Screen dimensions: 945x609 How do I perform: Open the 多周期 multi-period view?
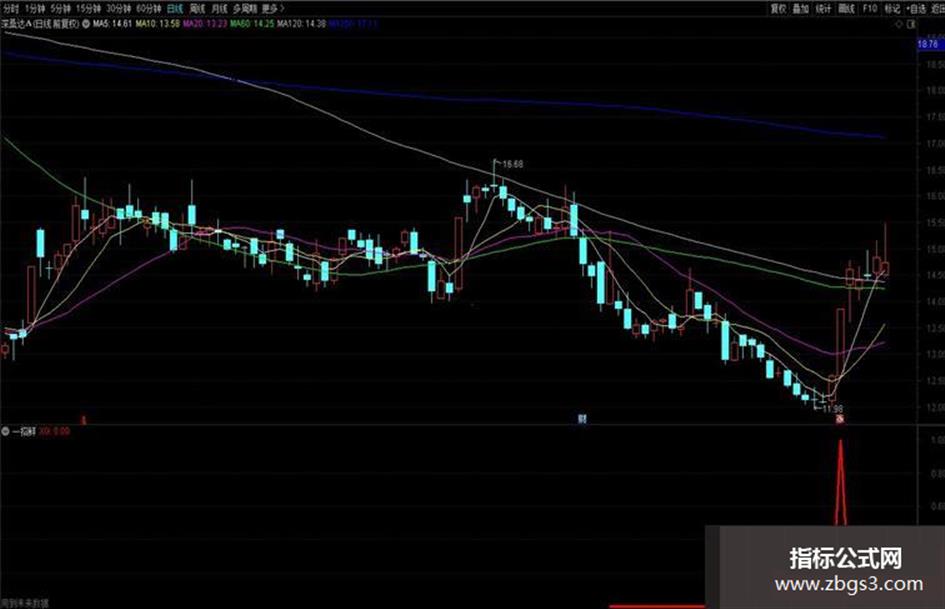245,8
